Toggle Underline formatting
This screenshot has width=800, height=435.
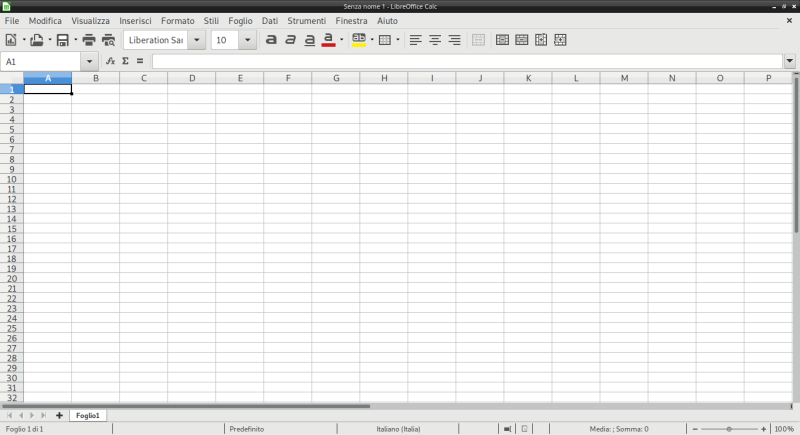tap(310, 40)
